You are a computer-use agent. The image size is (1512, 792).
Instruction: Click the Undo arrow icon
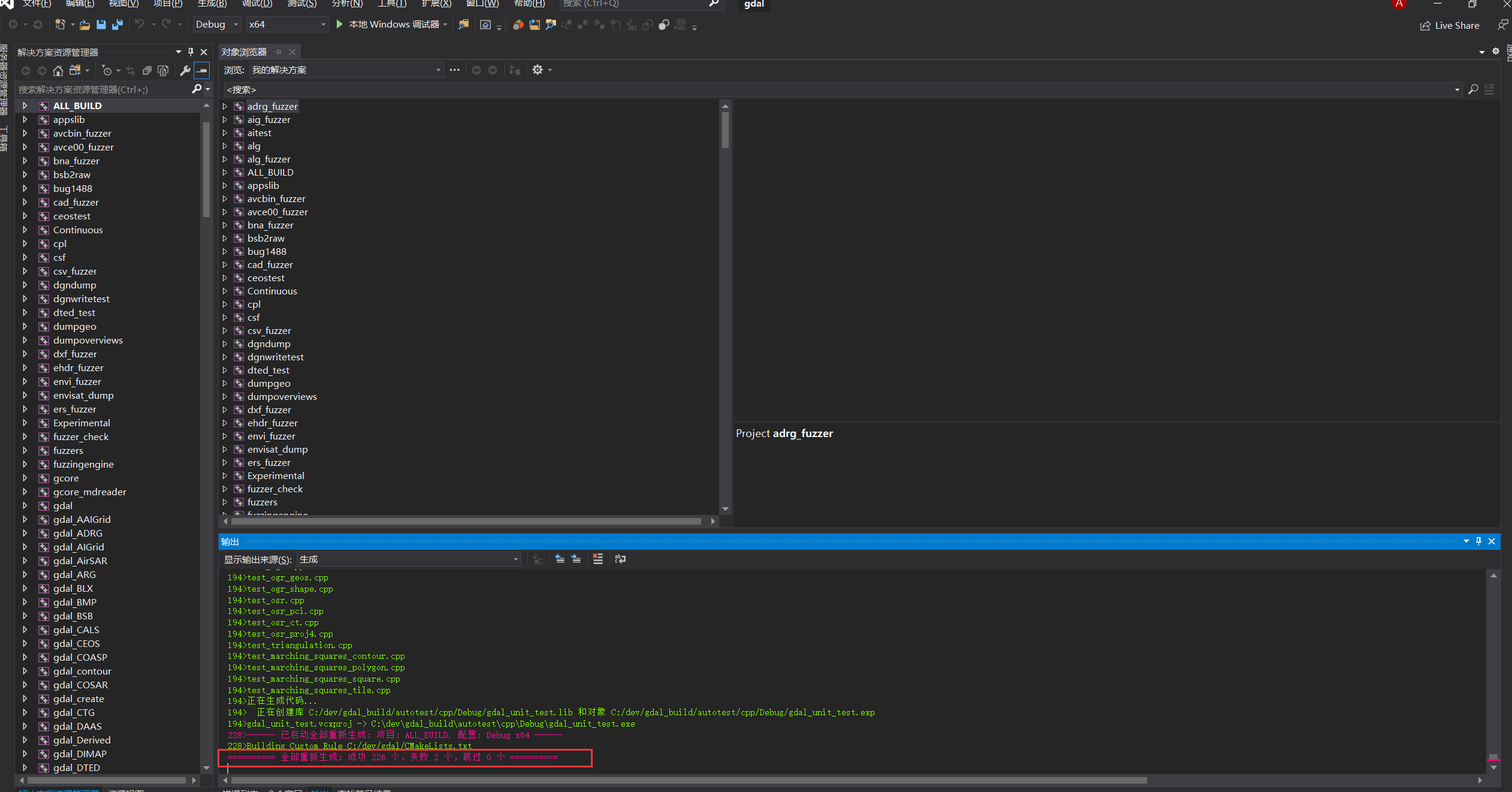[x=140, y=24]
